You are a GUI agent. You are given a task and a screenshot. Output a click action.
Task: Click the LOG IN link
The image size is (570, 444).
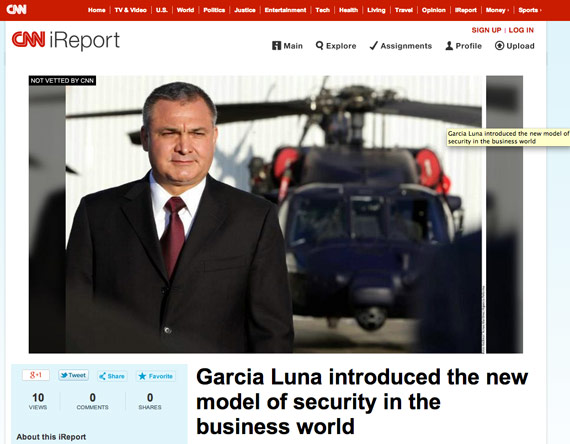[x=521, y=30]
